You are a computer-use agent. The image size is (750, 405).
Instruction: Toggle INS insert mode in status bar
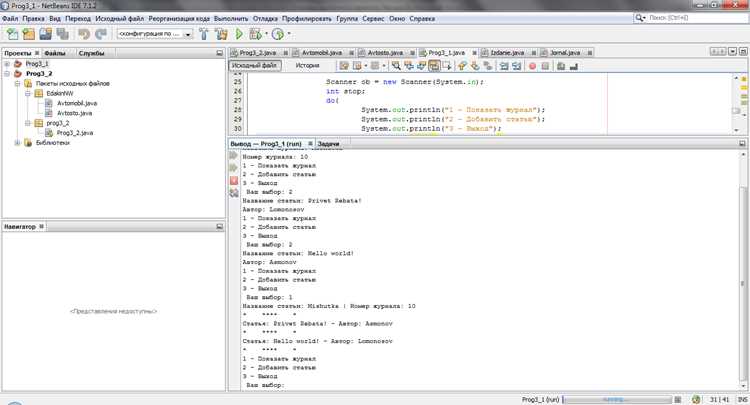[742, 399]
